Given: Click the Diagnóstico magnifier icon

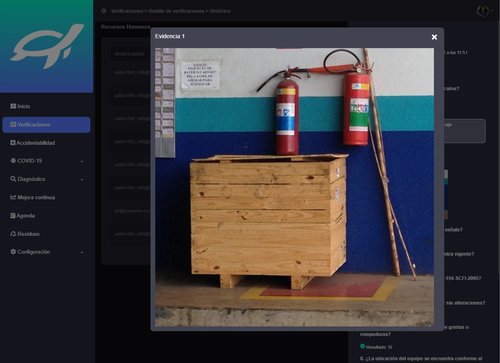Looking at the screenshot, I should [x=13, y=179].
